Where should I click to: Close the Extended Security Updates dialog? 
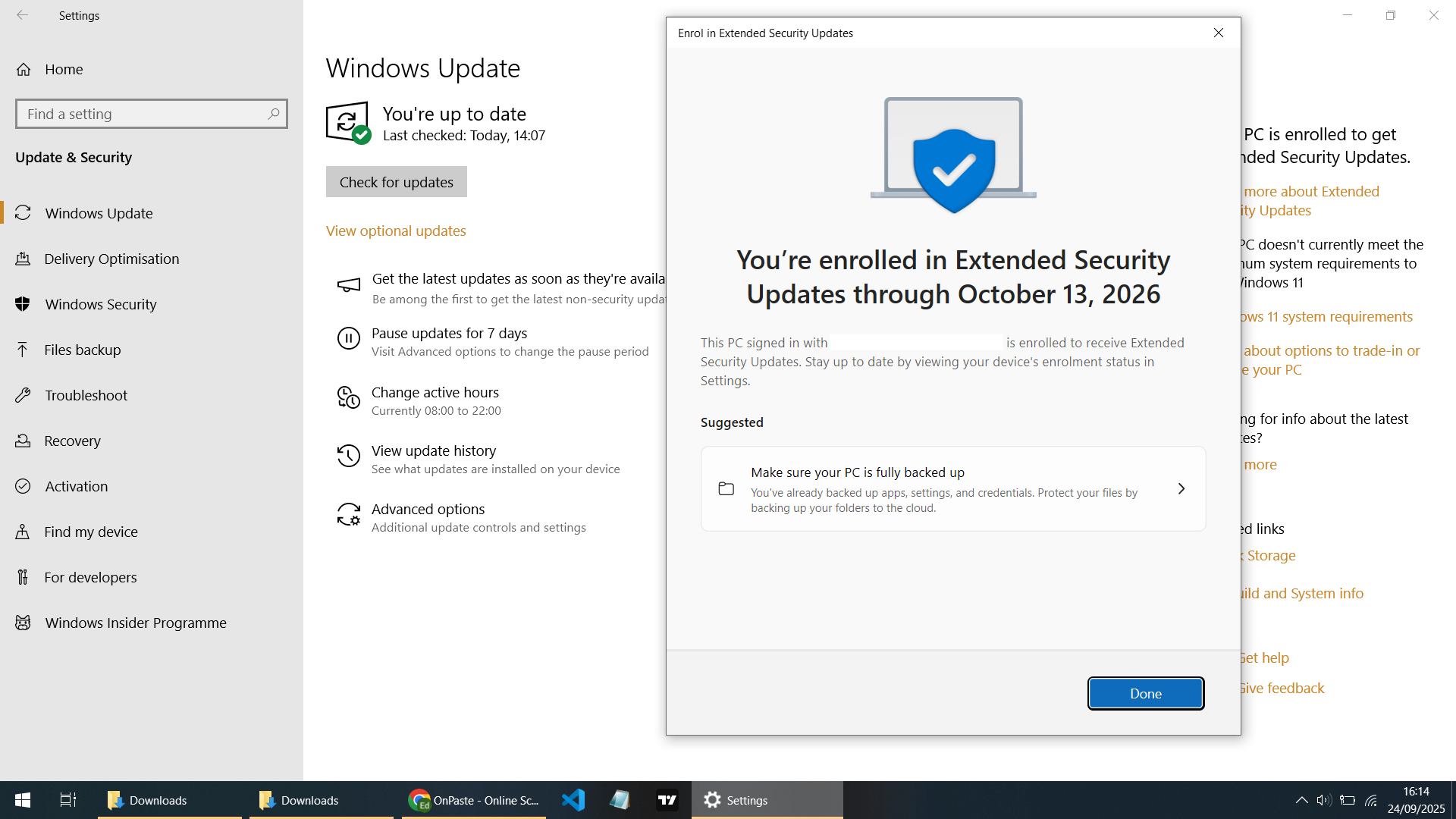(1218, 33)
